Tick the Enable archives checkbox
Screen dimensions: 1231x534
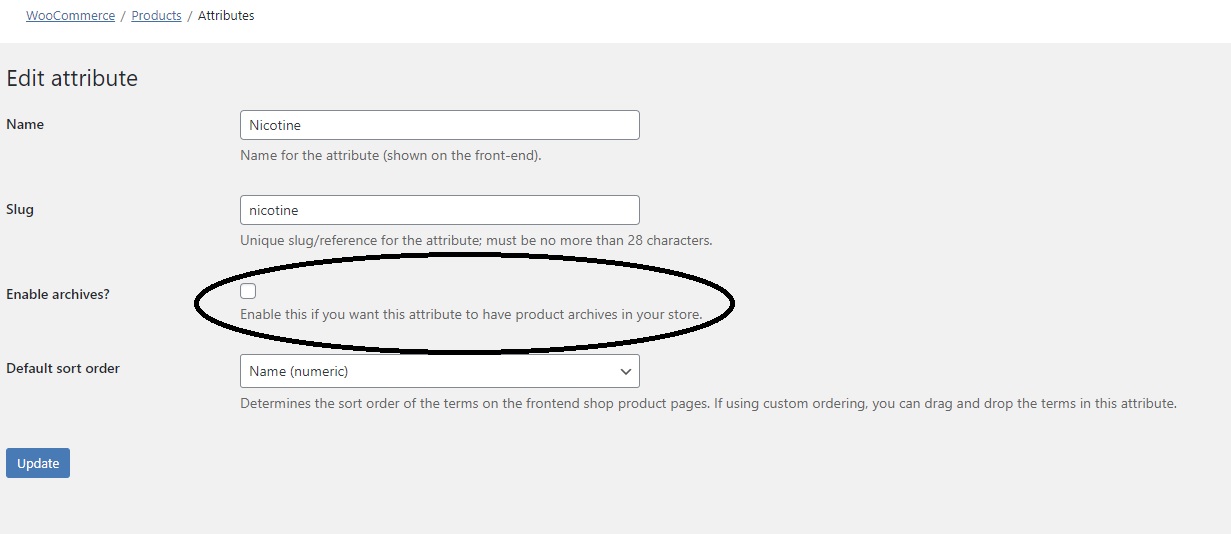click(x=248, y=291)
